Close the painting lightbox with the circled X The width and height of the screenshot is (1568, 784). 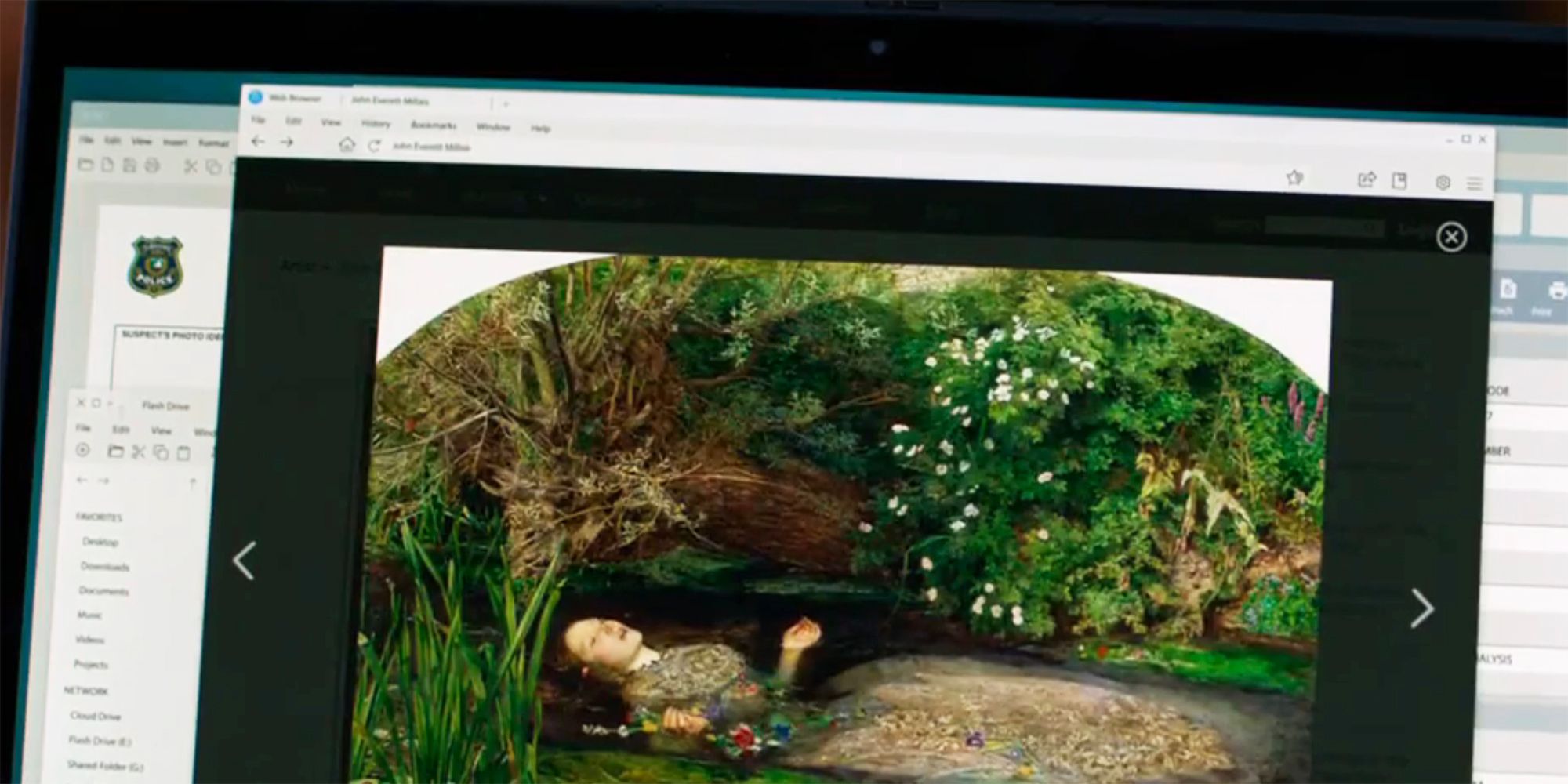[1451, 237]
